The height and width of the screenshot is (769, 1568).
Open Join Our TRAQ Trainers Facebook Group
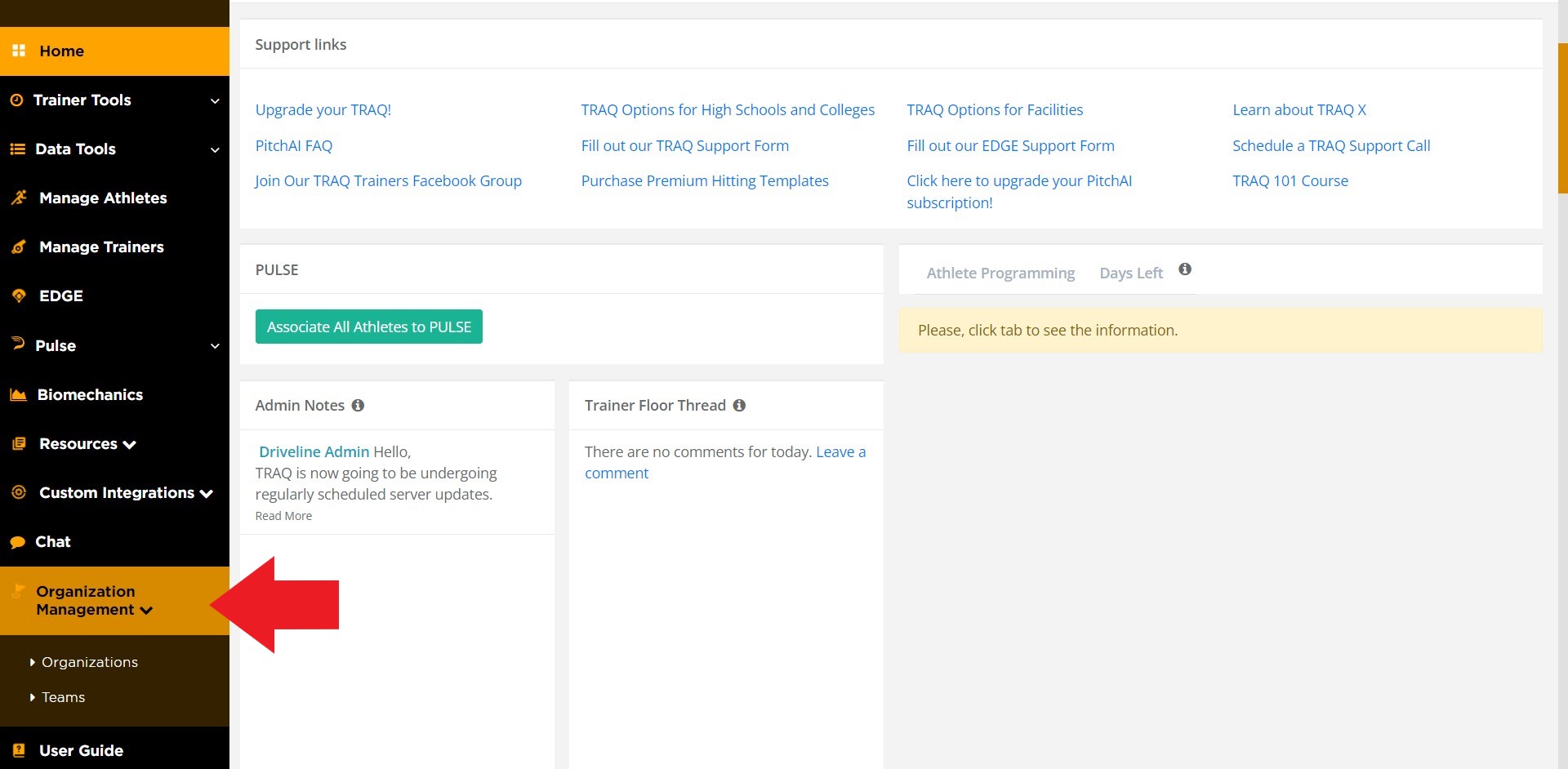[x=388, y=180]
